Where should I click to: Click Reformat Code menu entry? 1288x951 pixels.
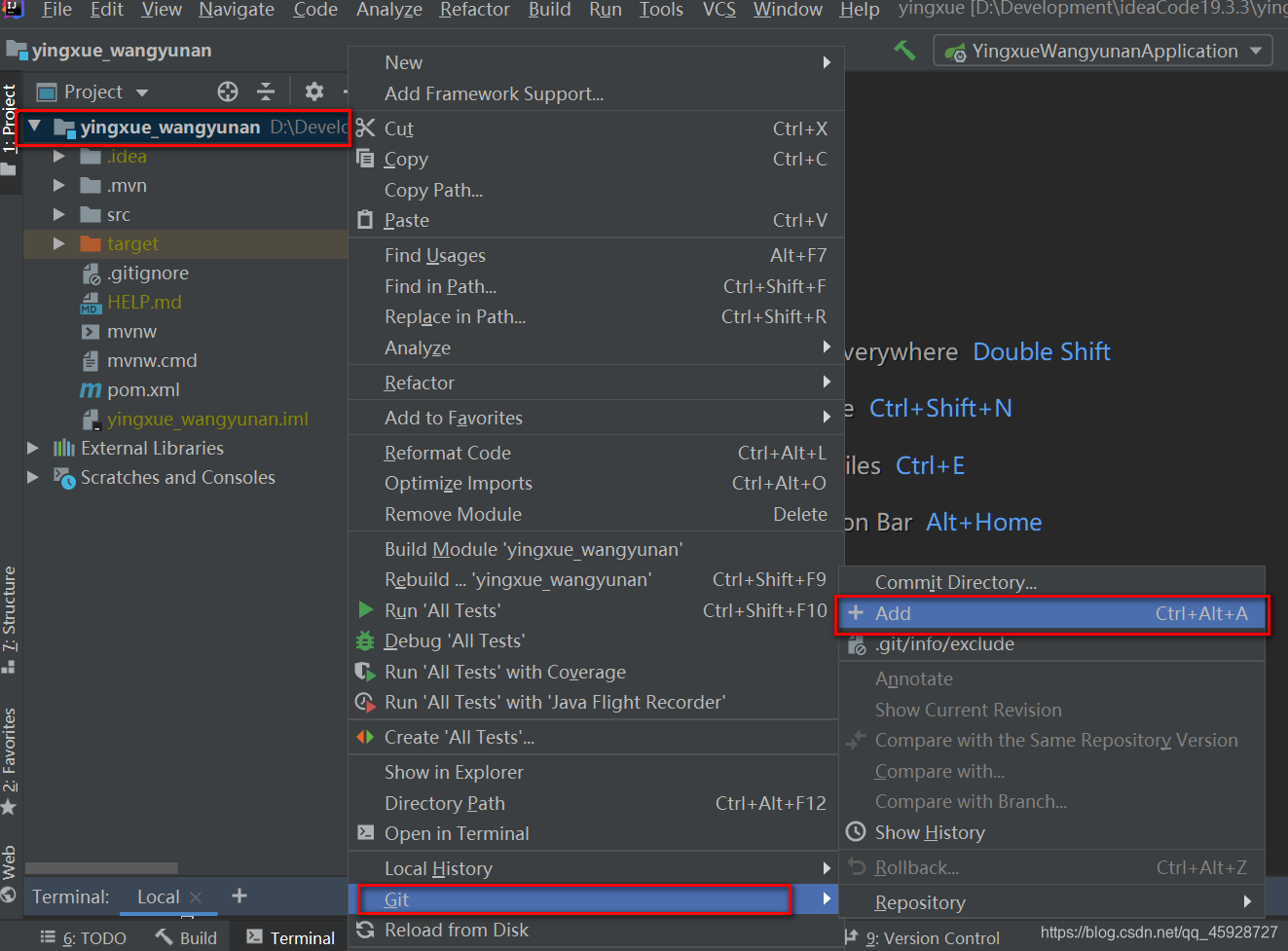tap(596, 453)
